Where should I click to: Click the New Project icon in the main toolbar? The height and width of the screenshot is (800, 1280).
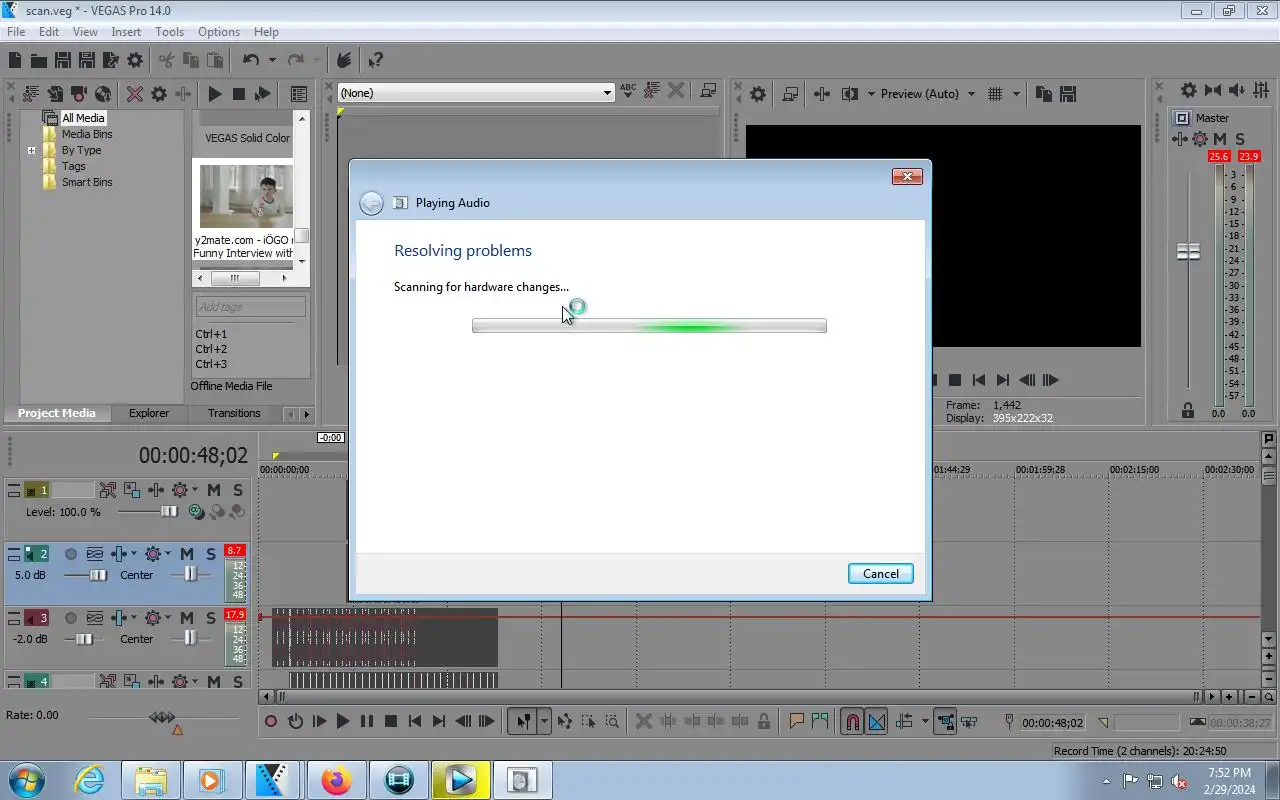click(16, 60)
